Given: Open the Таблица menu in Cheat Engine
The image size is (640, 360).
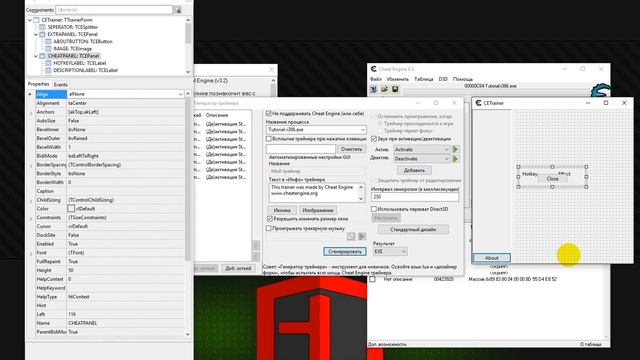Looking at the screenshot, I should coord(423,79).
